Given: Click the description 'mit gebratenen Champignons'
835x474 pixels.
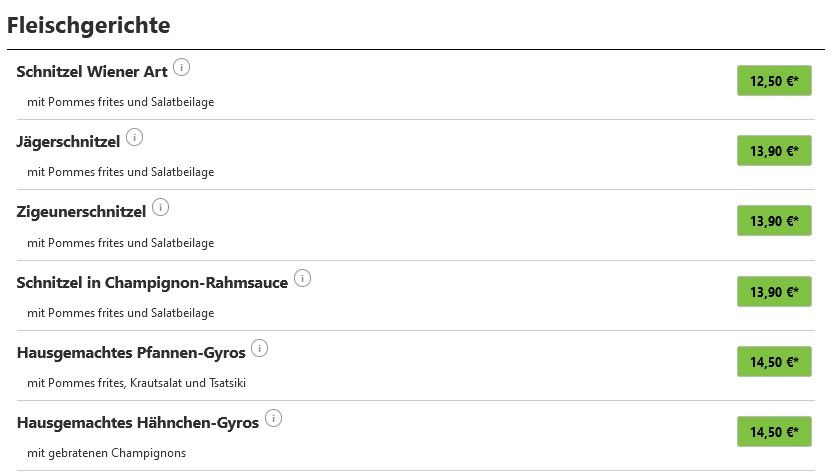Looking at the screenshot, I should pos(107,453).
